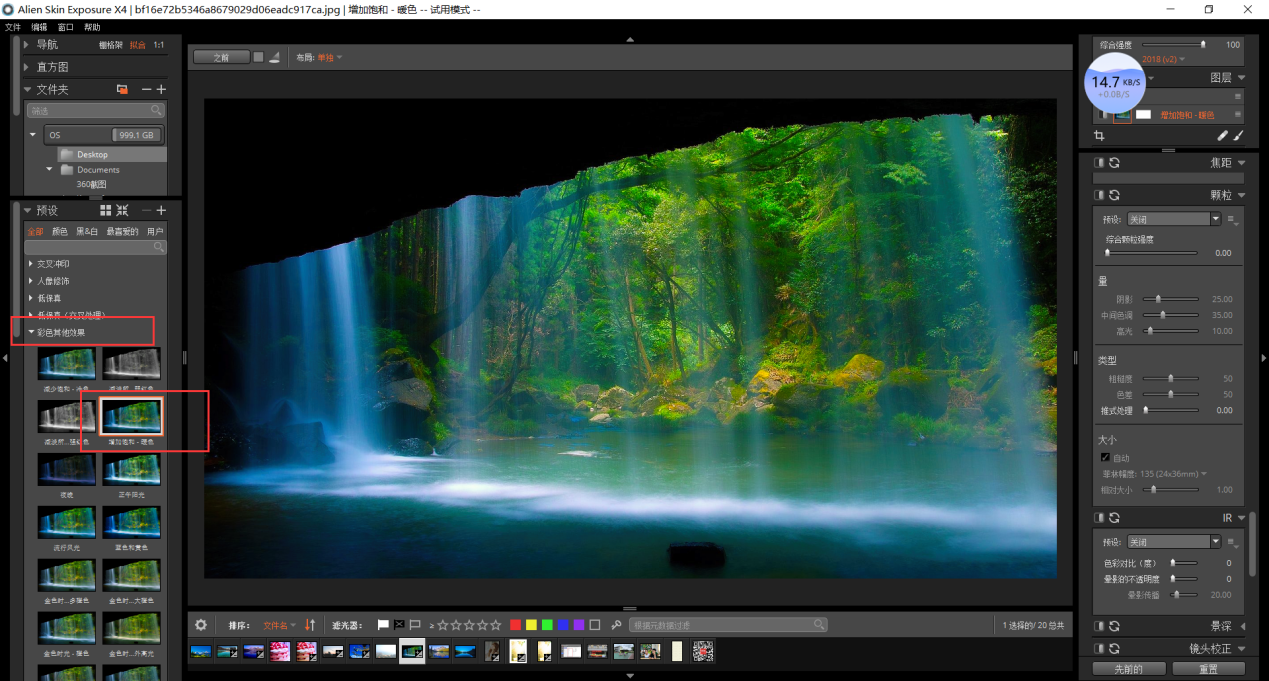Open the 编辑 menu

(39, 27)
